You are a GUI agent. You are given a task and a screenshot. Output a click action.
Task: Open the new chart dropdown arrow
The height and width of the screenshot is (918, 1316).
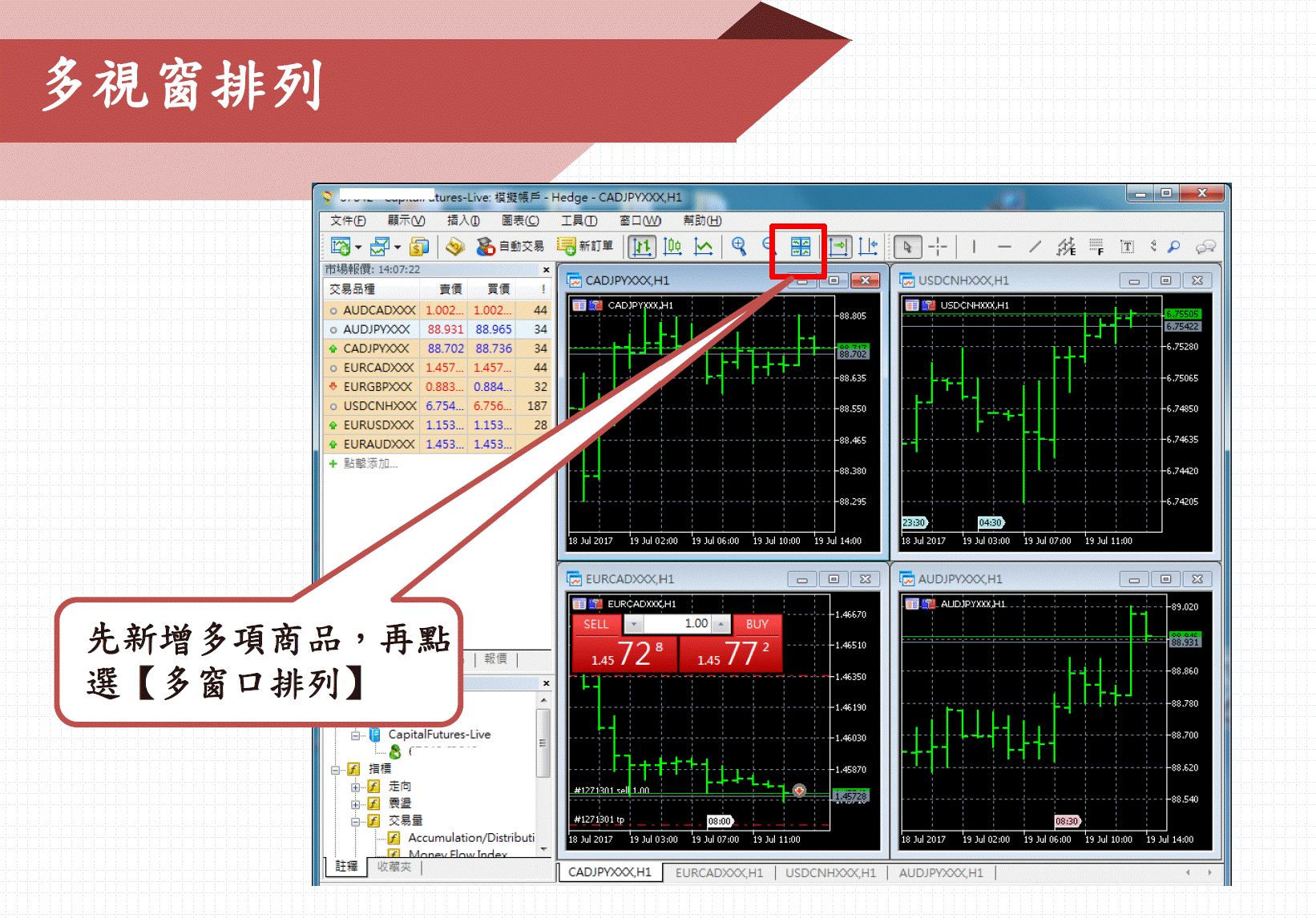coord(357,248)
